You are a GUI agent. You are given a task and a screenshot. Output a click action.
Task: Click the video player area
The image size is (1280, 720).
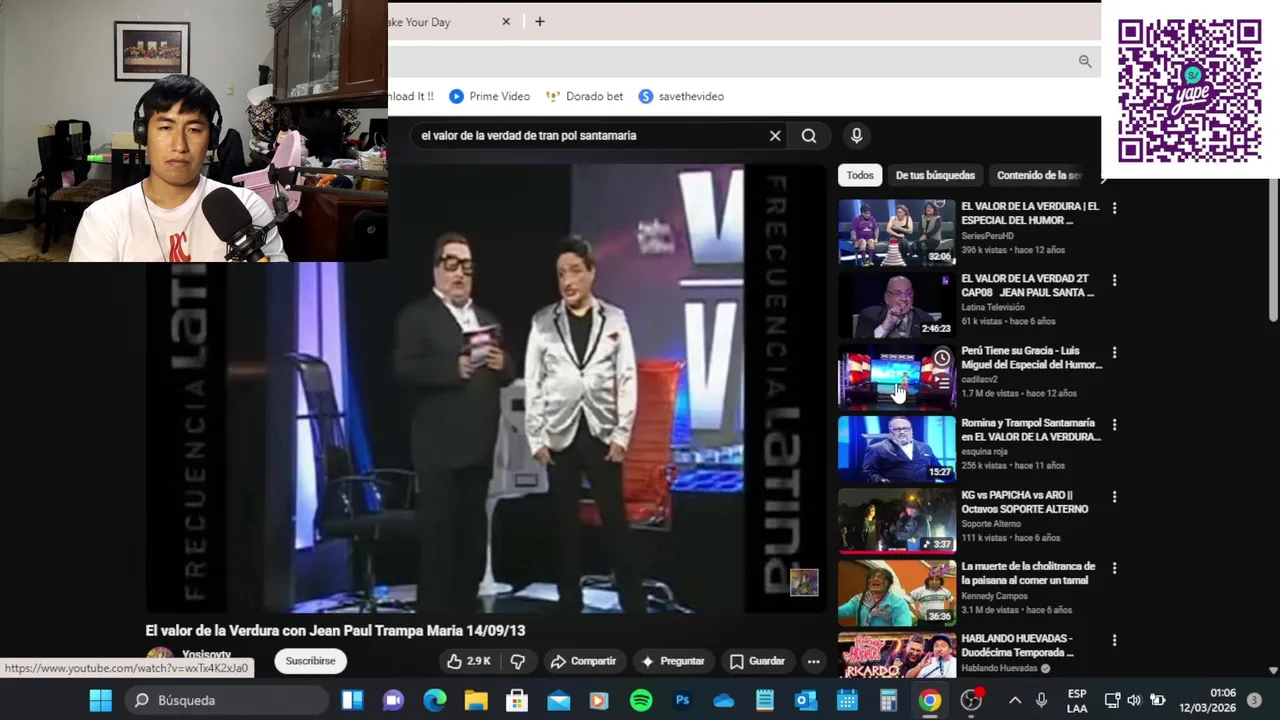coord(486,388)
